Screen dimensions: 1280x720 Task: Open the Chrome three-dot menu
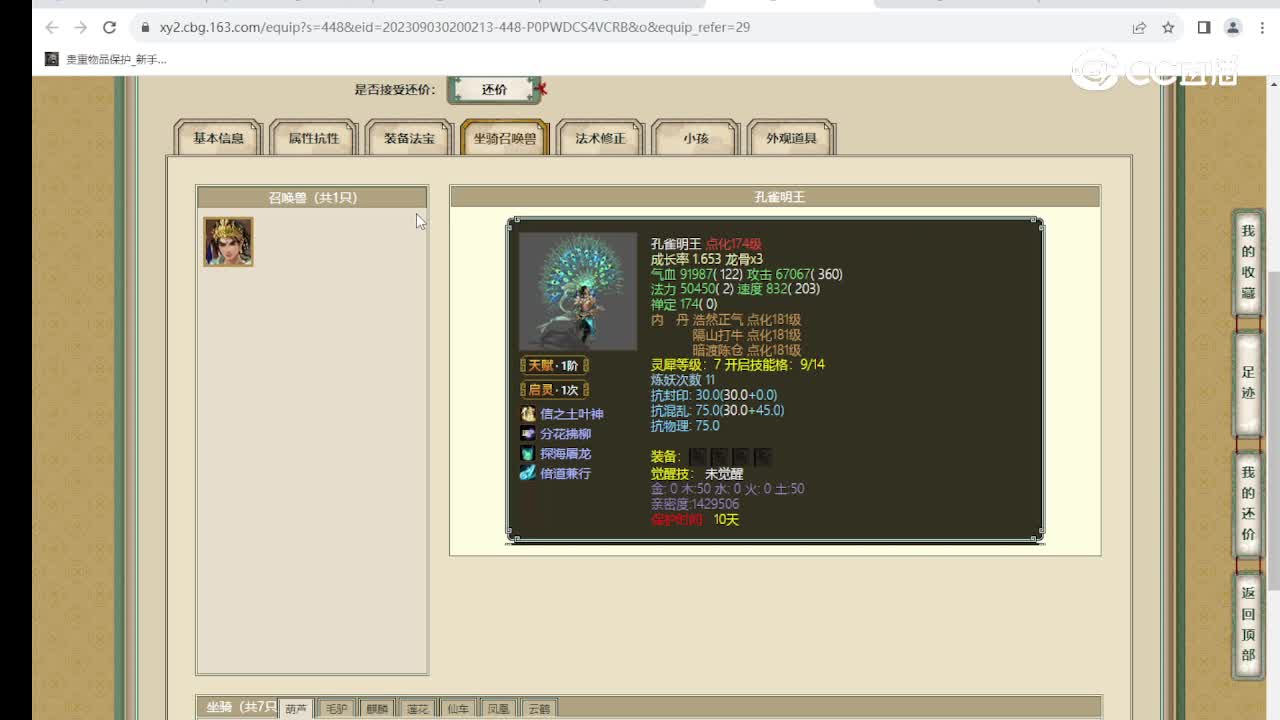(1261, 27)
